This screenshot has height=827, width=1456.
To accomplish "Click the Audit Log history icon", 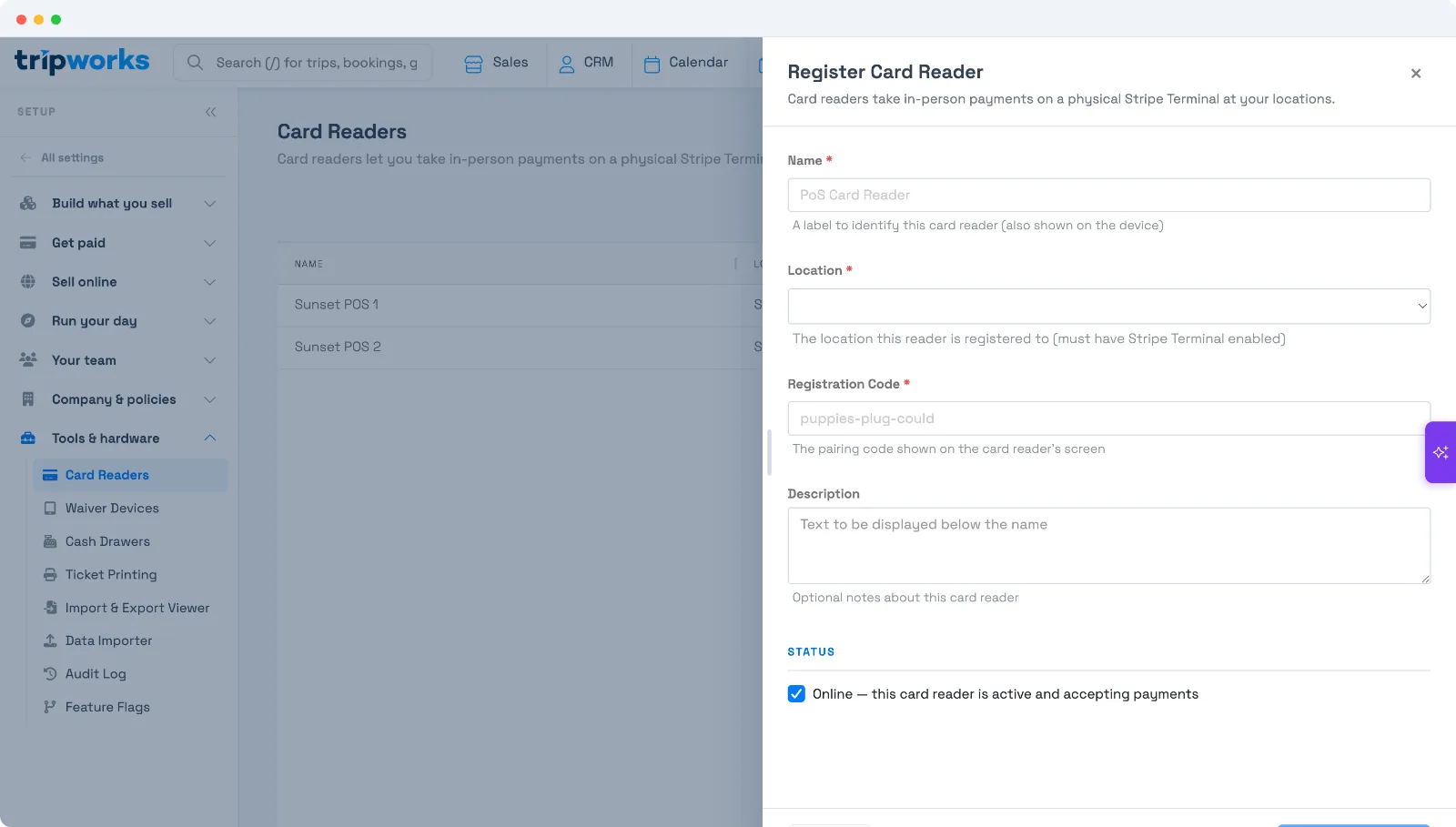I will (x=50, y=674).
